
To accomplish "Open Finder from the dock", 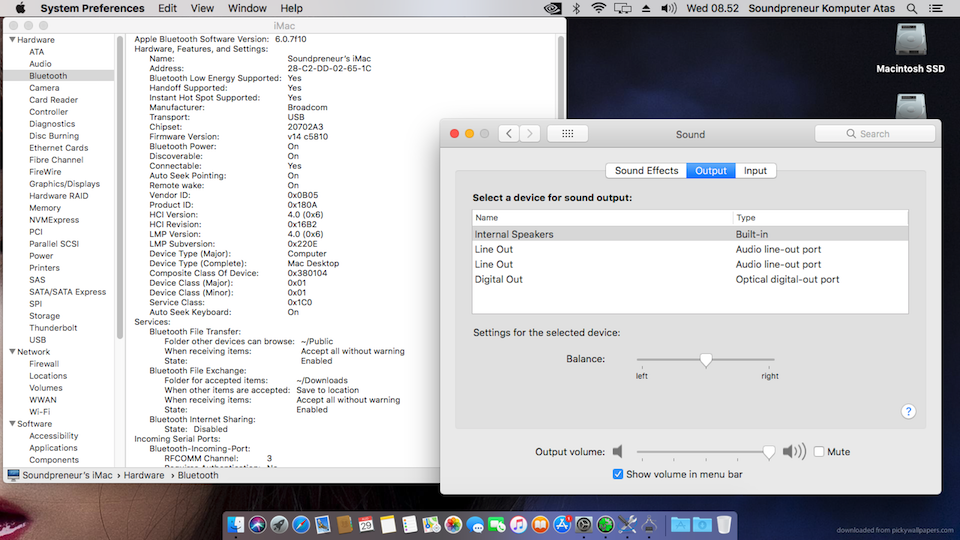I will (x=236, y=525).
